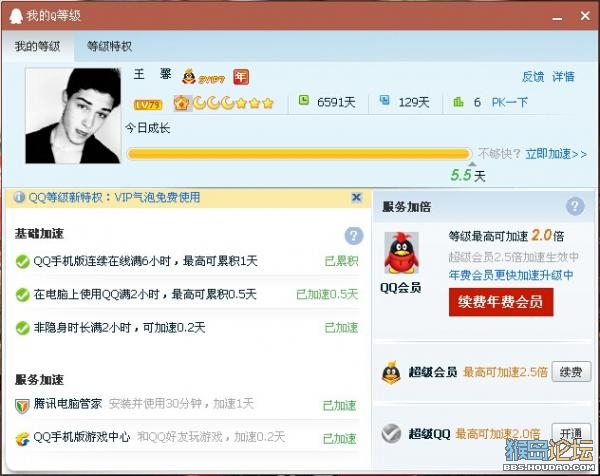Open the 详情 details link
This screenshot has height=476, width=600.
coord(563,77)
